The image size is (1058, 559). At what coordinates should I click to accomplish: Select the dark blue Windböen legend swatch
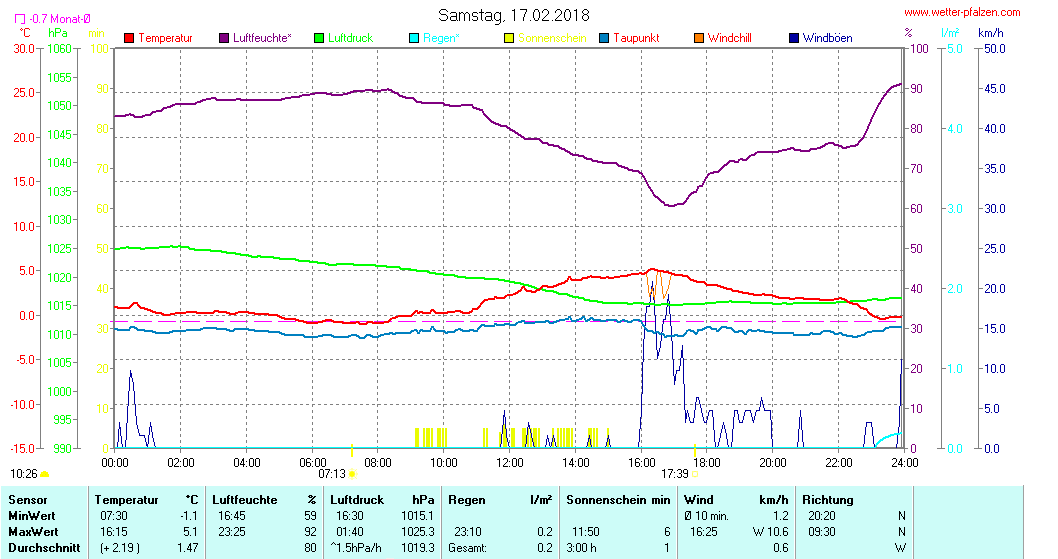click(794, 38)
